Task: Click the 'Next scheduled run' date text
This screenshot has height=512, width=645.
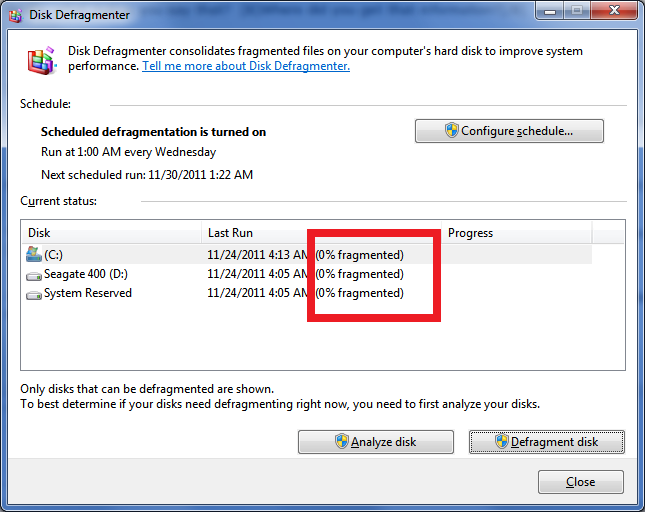Action: pos(147,175)
